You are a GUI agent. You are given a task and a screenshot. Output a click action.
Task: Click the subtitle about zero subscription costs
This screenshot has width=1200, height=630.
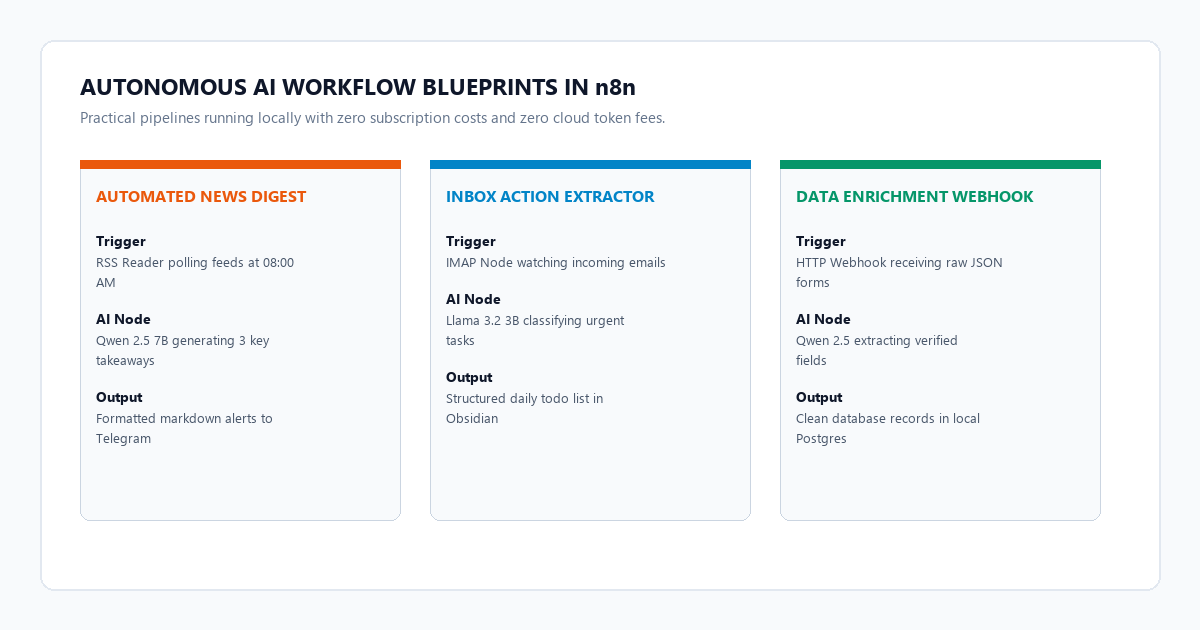click(x=372, y=118)
